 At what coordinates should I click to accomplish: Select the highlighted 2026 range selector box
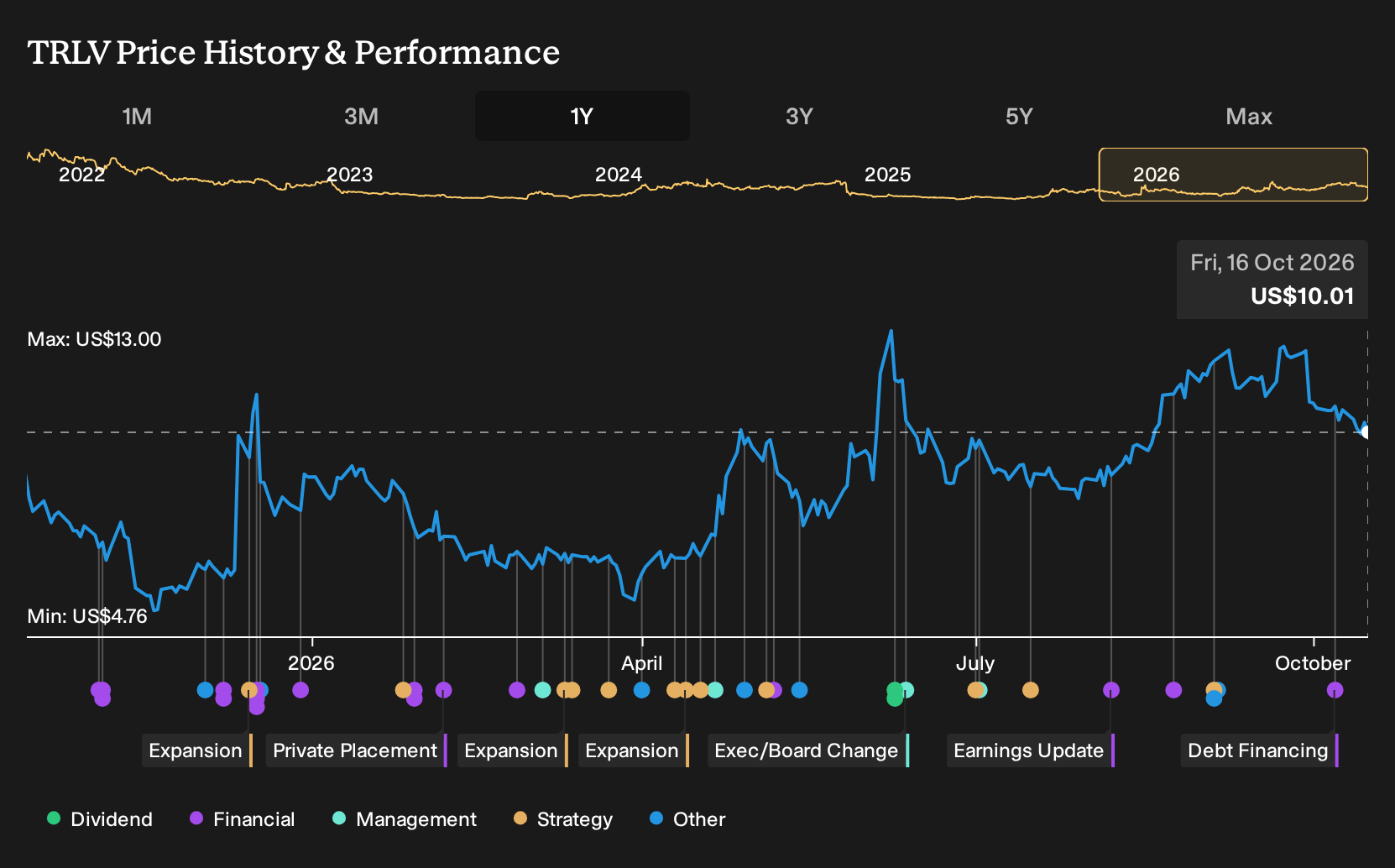coord(1233,175)
